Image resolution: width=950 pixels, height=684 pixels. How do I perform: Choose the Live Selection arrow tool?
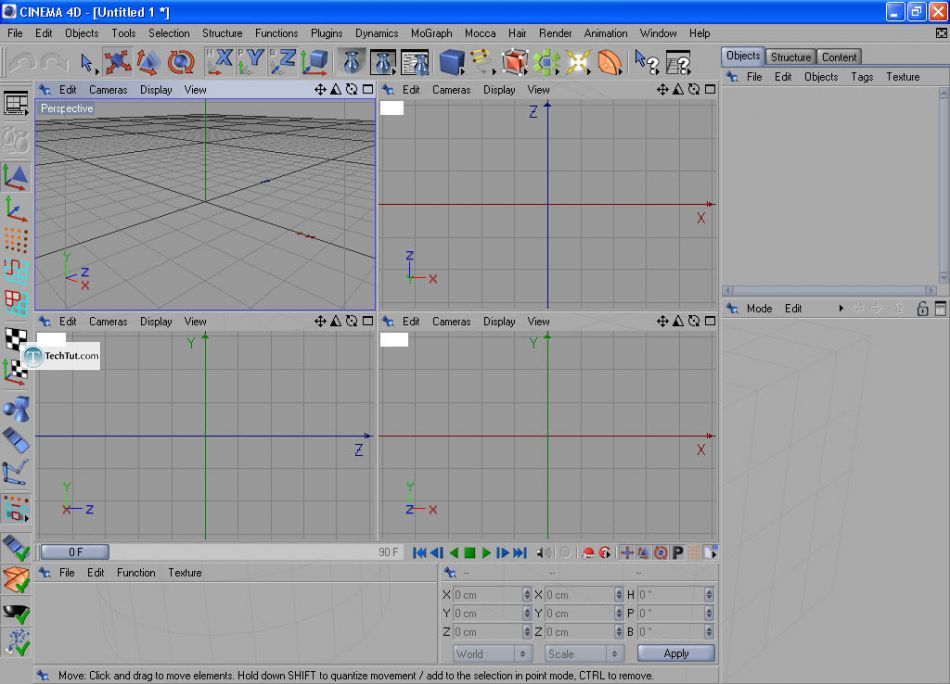coord(87,62)
